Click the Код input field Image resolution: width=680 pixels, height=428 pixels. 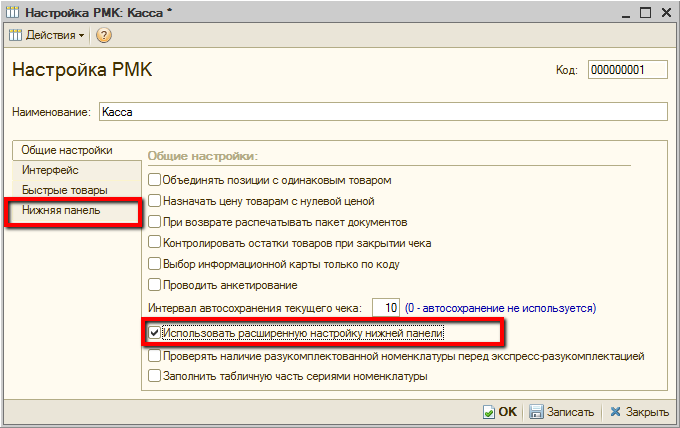point(627,70)
